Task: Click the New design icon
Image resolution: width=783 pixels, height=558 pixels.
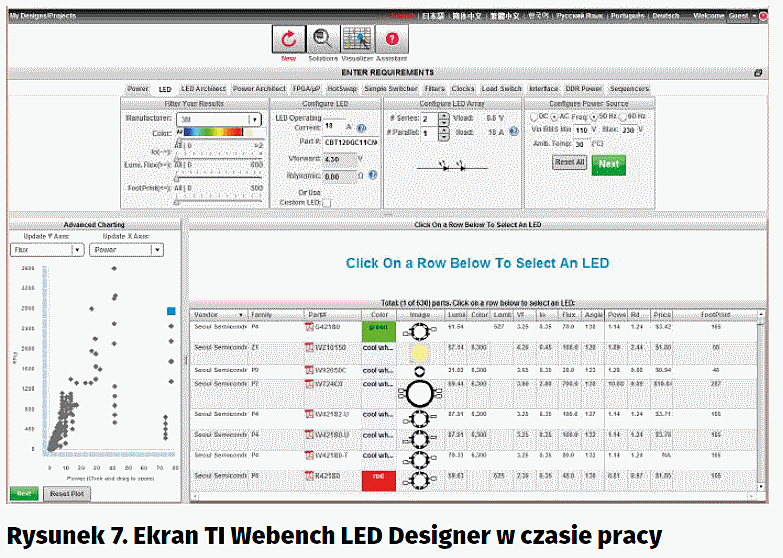Action: click(x=289, y=39)
